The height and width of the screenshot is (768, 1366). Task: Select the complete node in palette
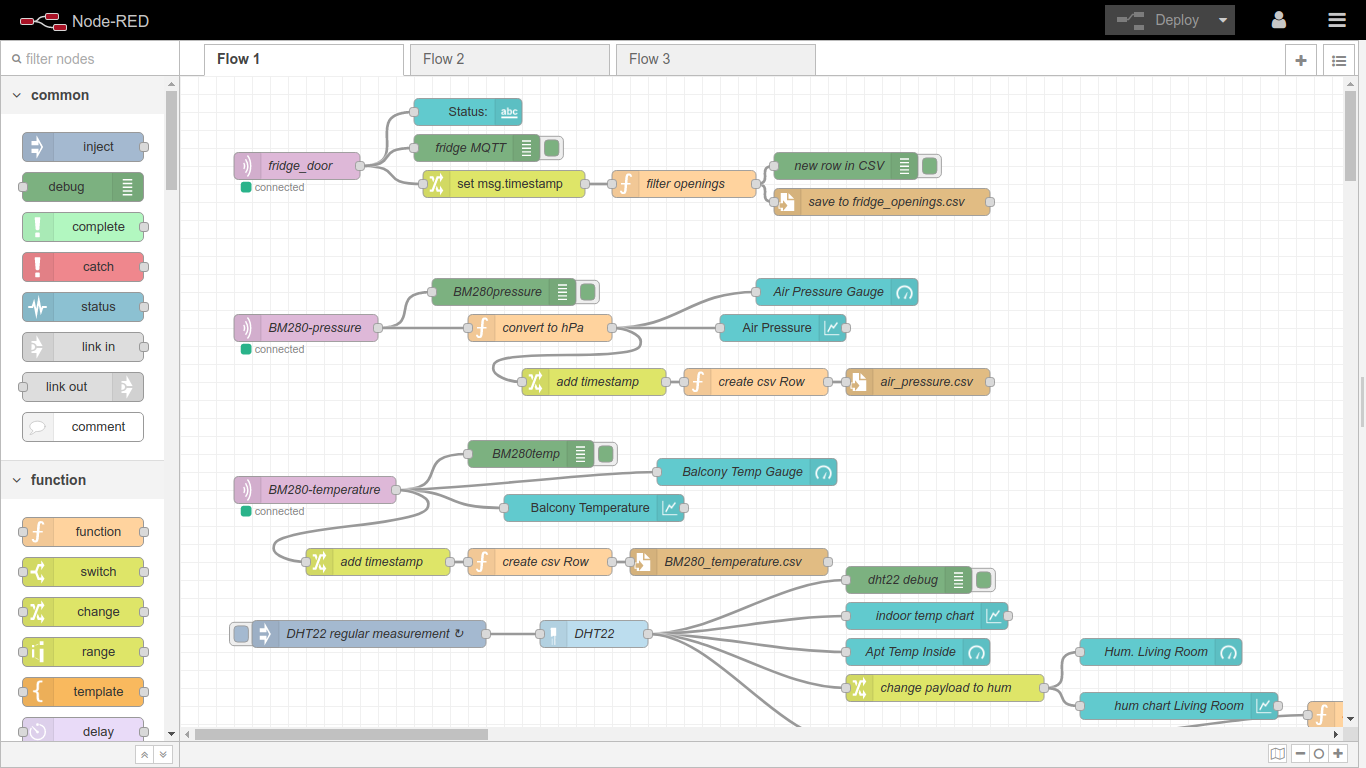coord(83,227)
